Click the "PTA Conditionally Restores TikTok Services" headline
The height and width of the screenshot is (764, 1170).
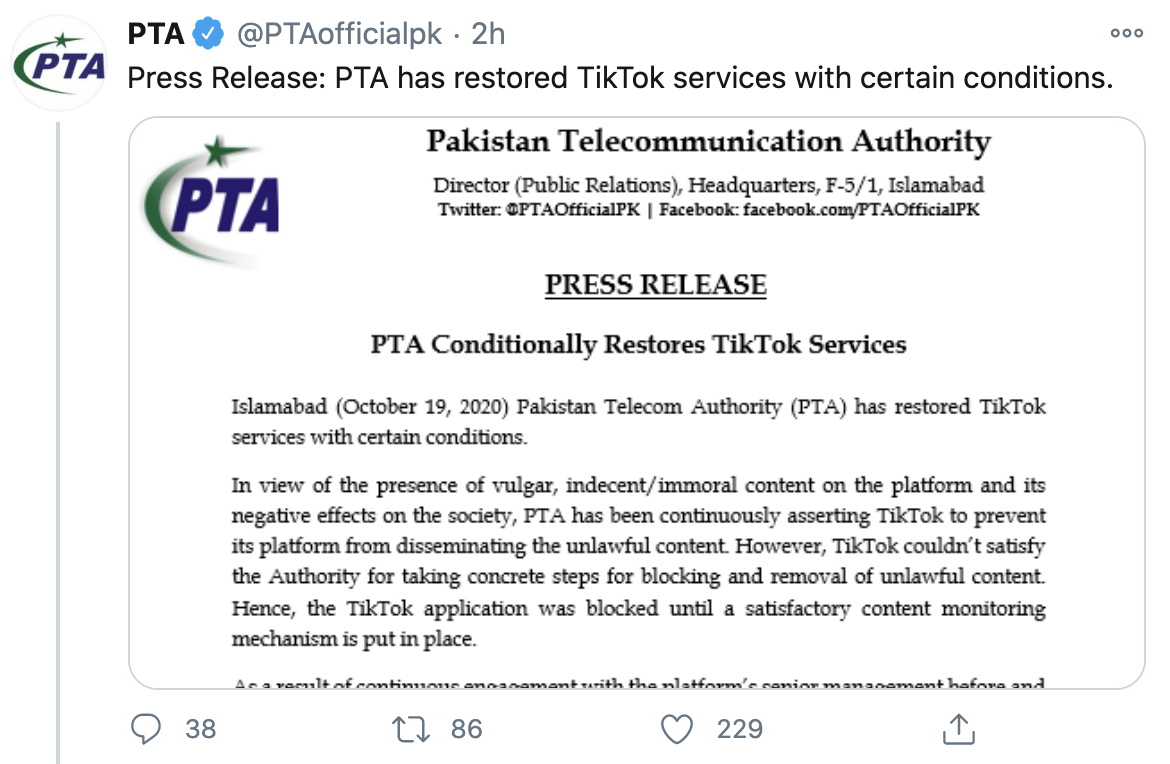638,345
